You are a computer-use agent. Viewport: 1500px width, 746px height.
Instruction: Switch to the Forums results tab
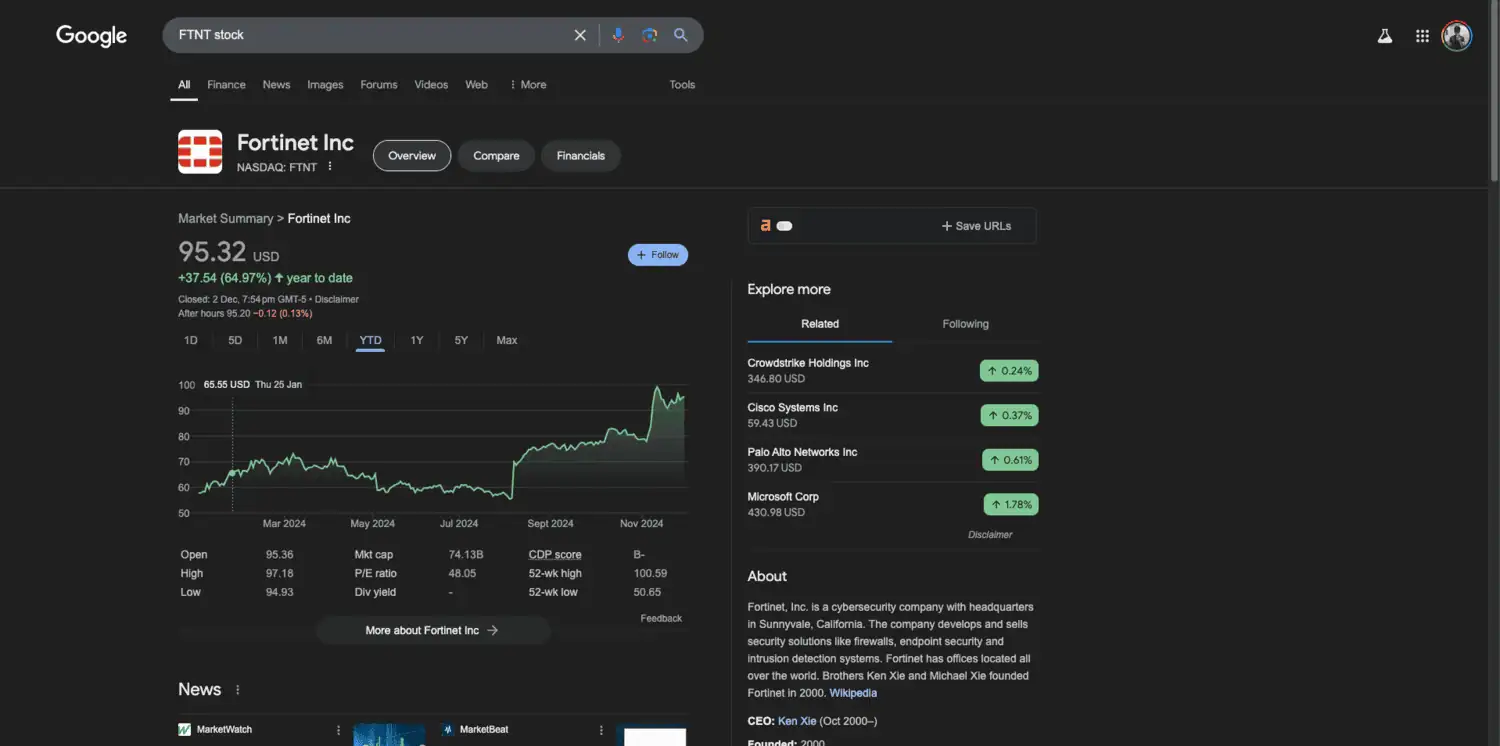pos(379,85)
